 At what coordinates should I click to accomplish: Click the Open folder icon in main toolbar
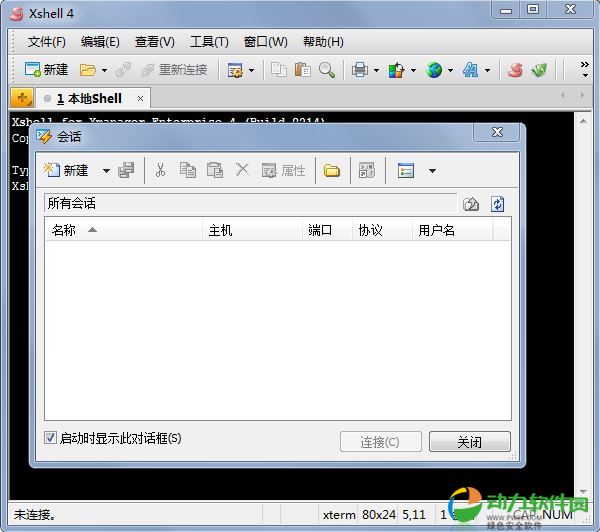coord(88,70)
